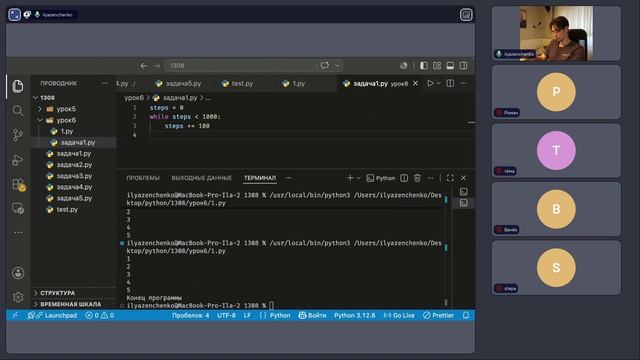This screenshot has width=640, height=360.
Task: Open Explorer panel actions ellipsis
Action: click(104, 83)
